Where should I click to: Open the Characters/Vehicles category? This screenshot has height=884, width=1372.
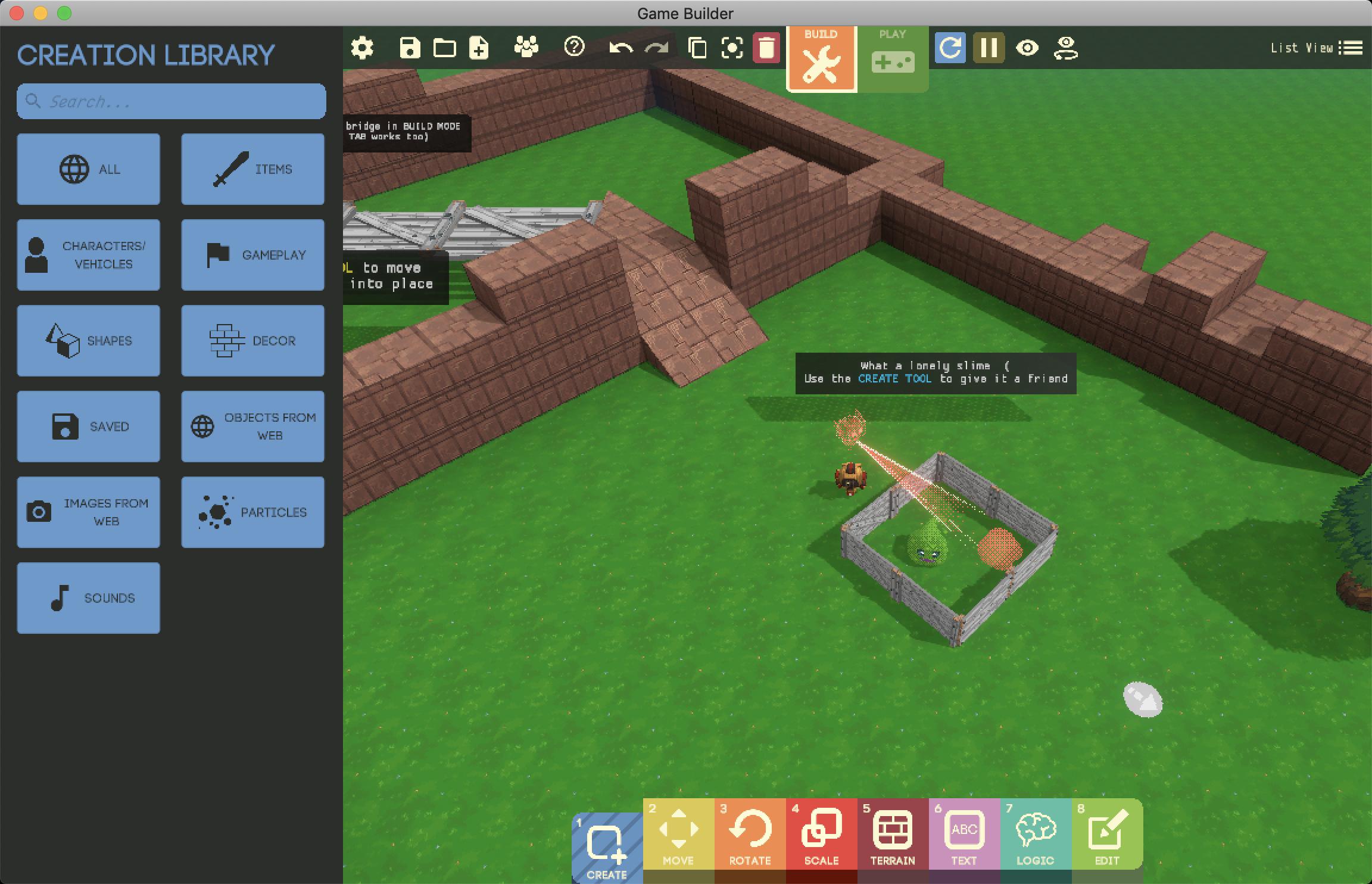click(89, 255)
